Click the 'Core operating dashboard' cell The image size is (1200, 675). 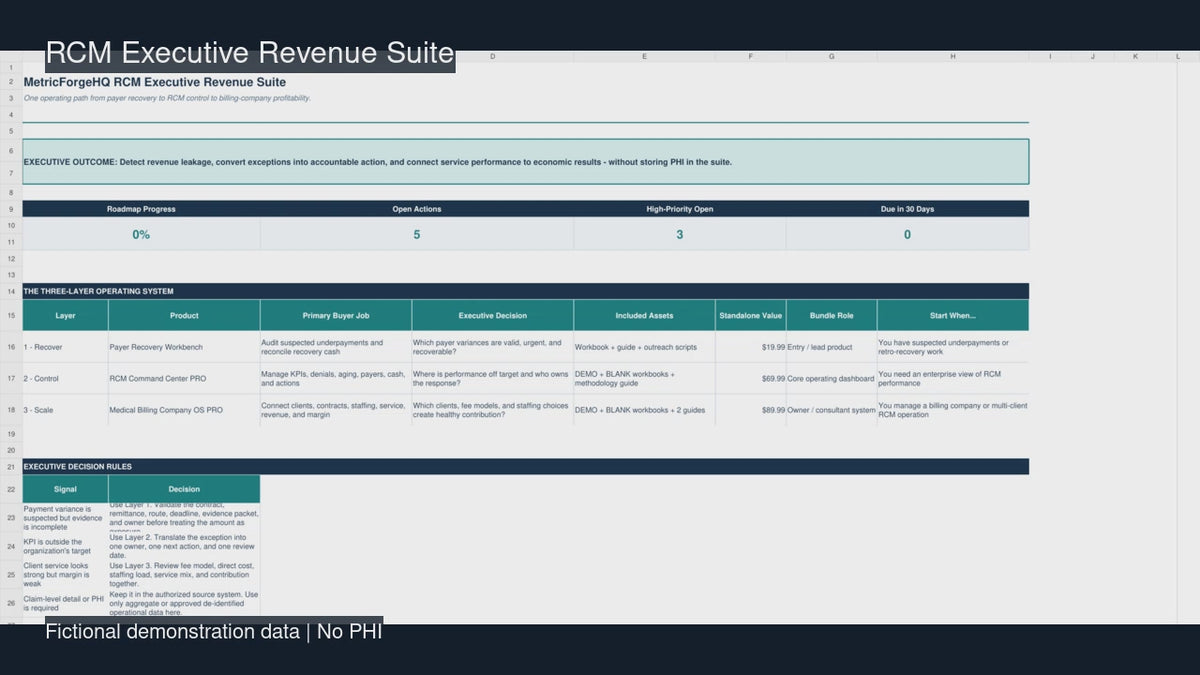pyautogui.click(x=831, y=378)
